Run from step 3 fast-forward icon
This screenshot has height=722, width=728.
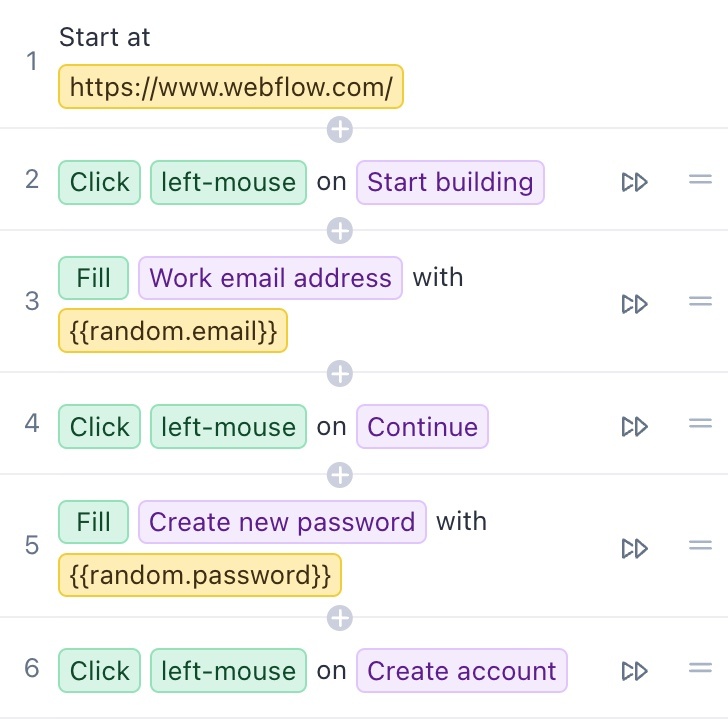point(635,304)
